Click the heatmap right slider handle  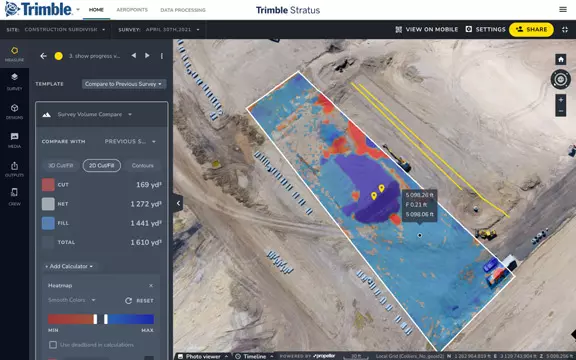(106, 319)
